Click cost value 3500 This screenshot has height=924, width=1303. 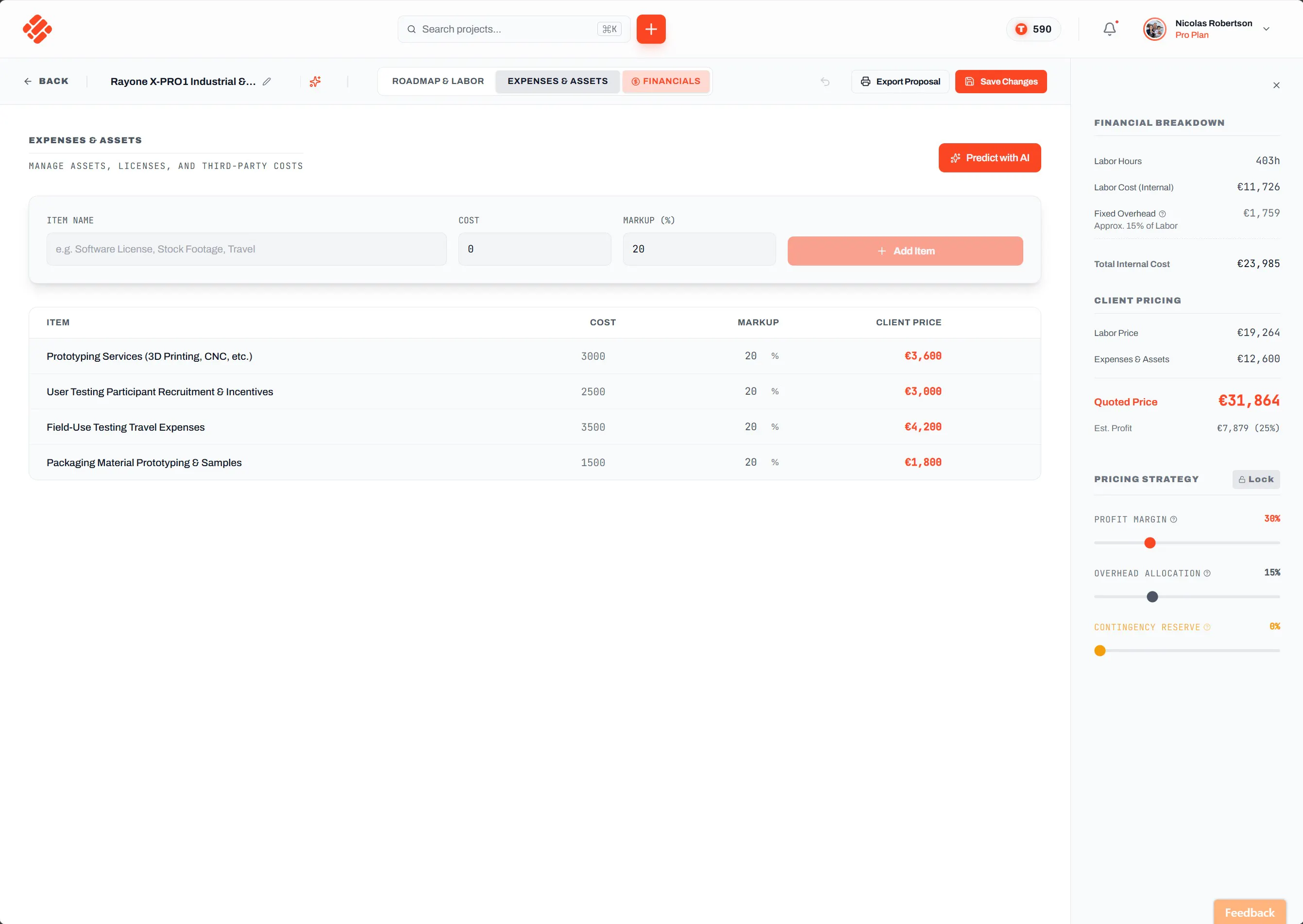tap(593, 427)
